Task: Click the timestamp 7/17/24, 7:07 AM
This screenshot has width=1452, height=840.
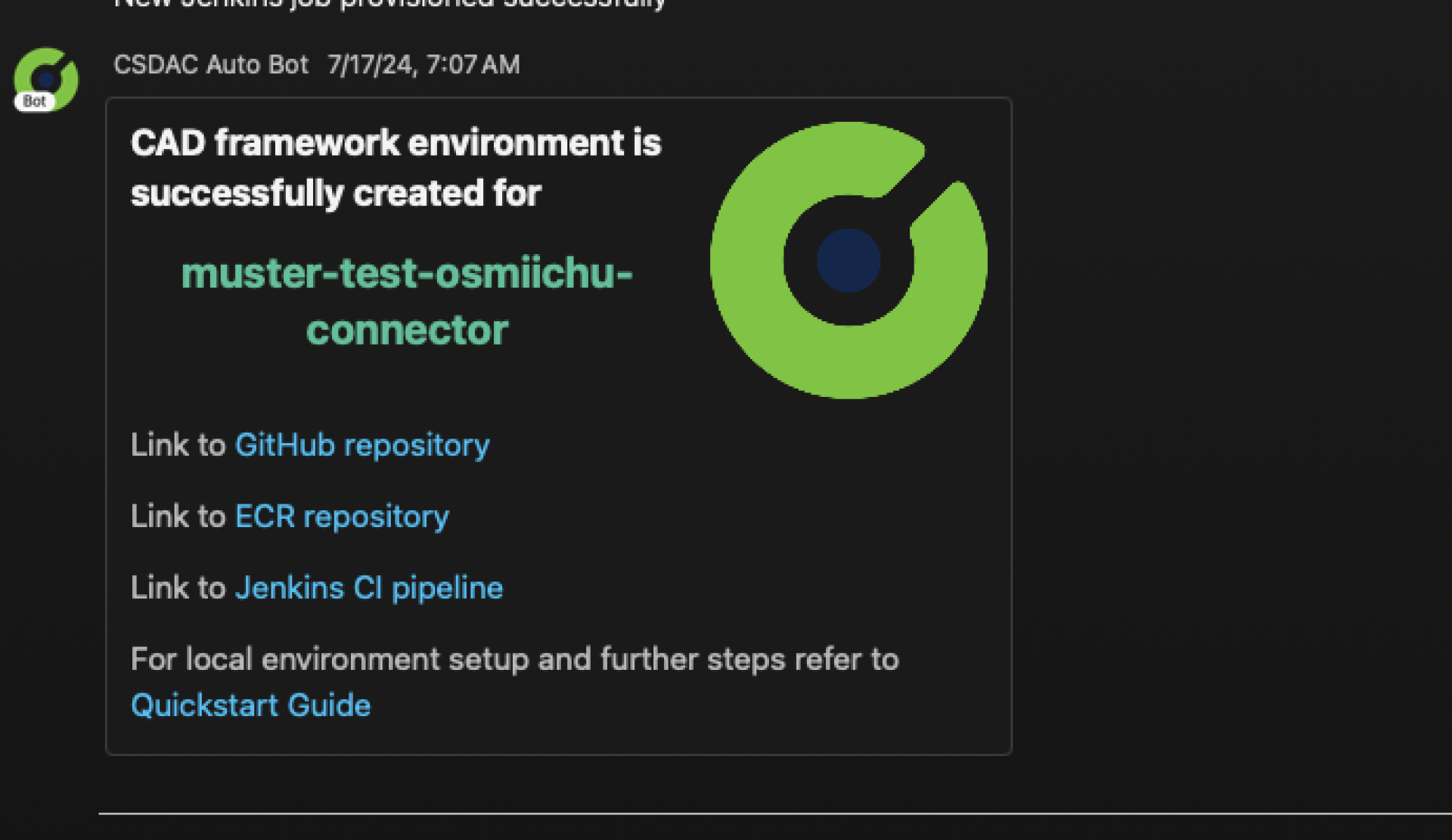Action: tap(423, 64)
